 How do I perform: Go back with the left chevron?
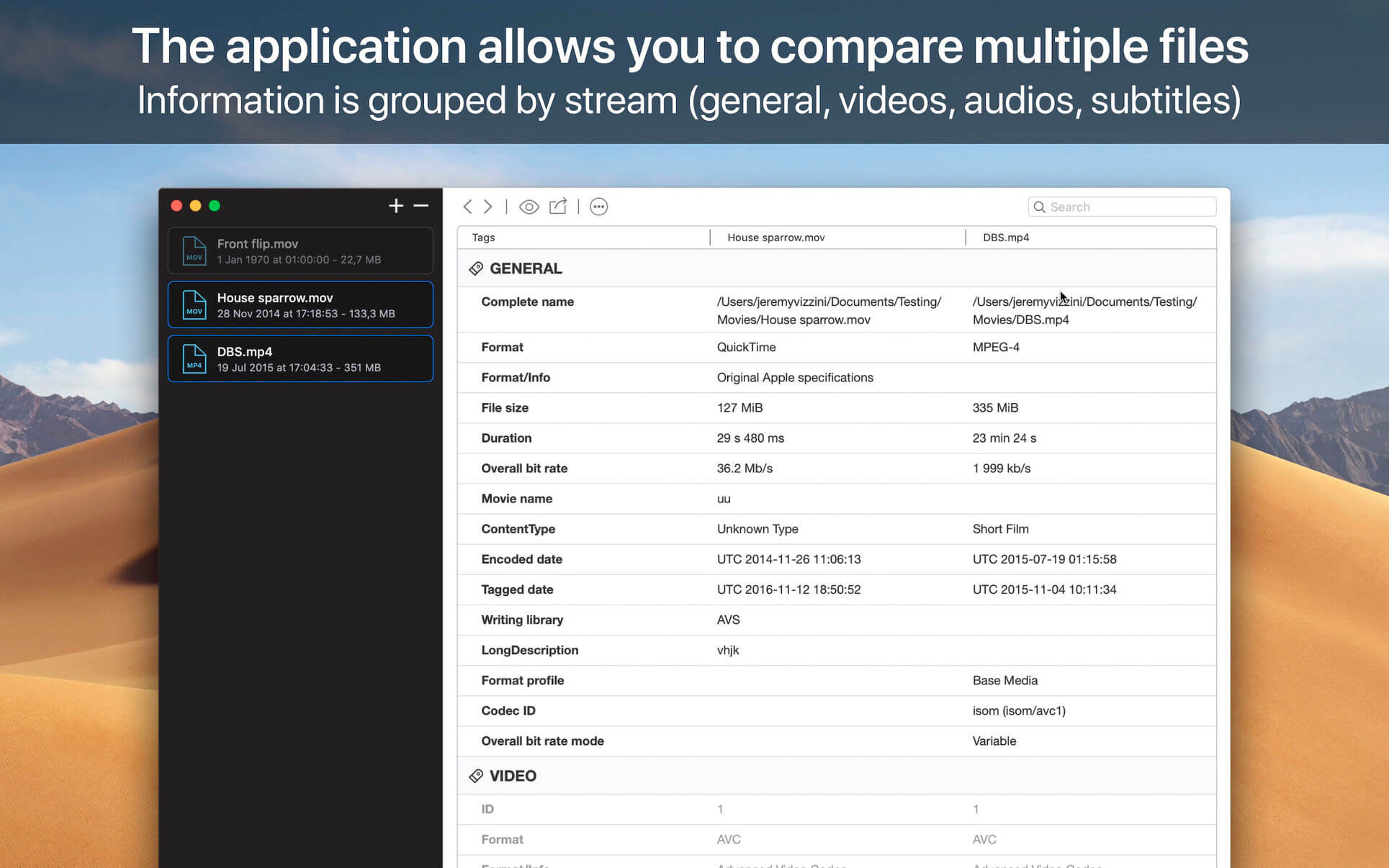click(467, 207)
